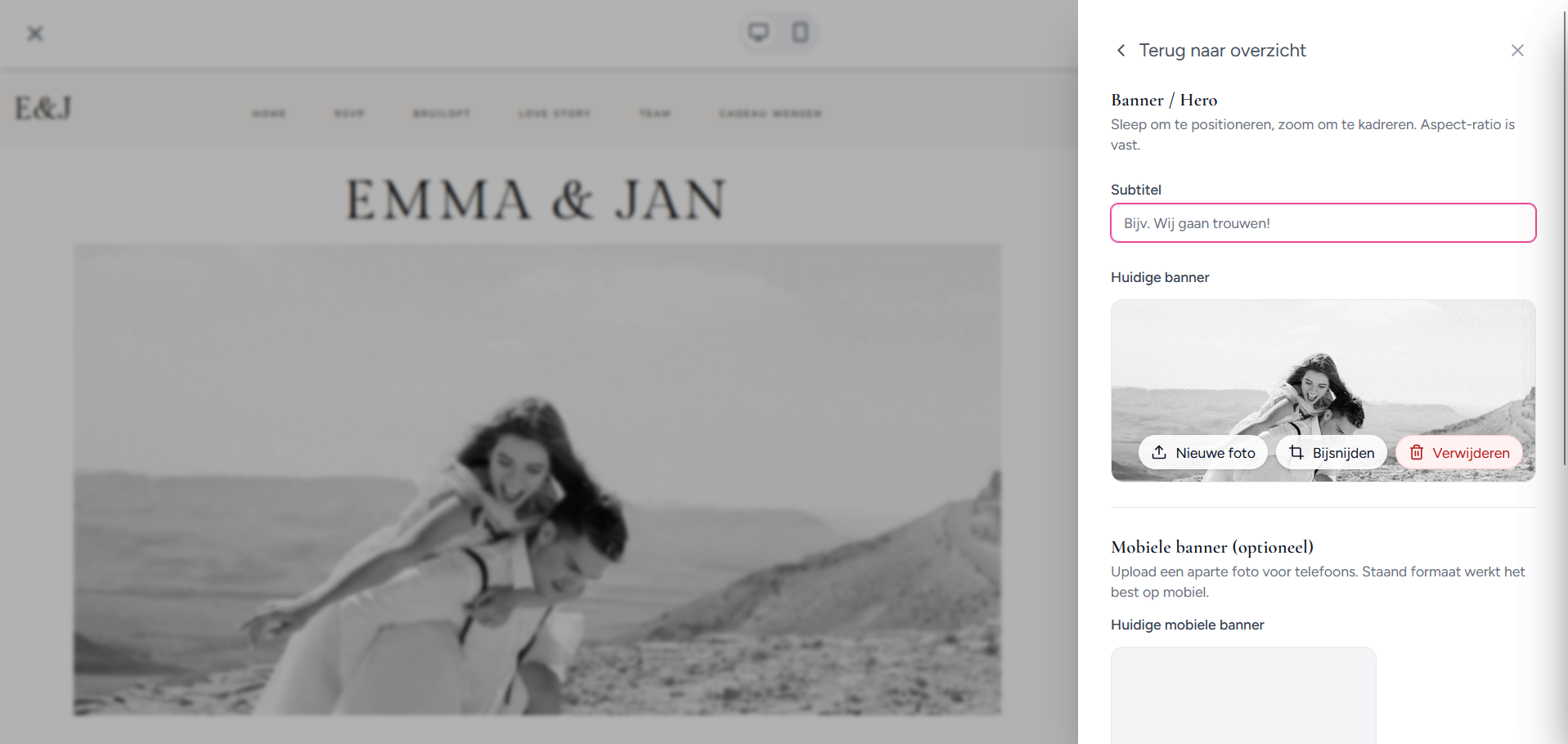
Task: Upload a new photo with Nieuwe foto
Action: tap(1203, 453)
